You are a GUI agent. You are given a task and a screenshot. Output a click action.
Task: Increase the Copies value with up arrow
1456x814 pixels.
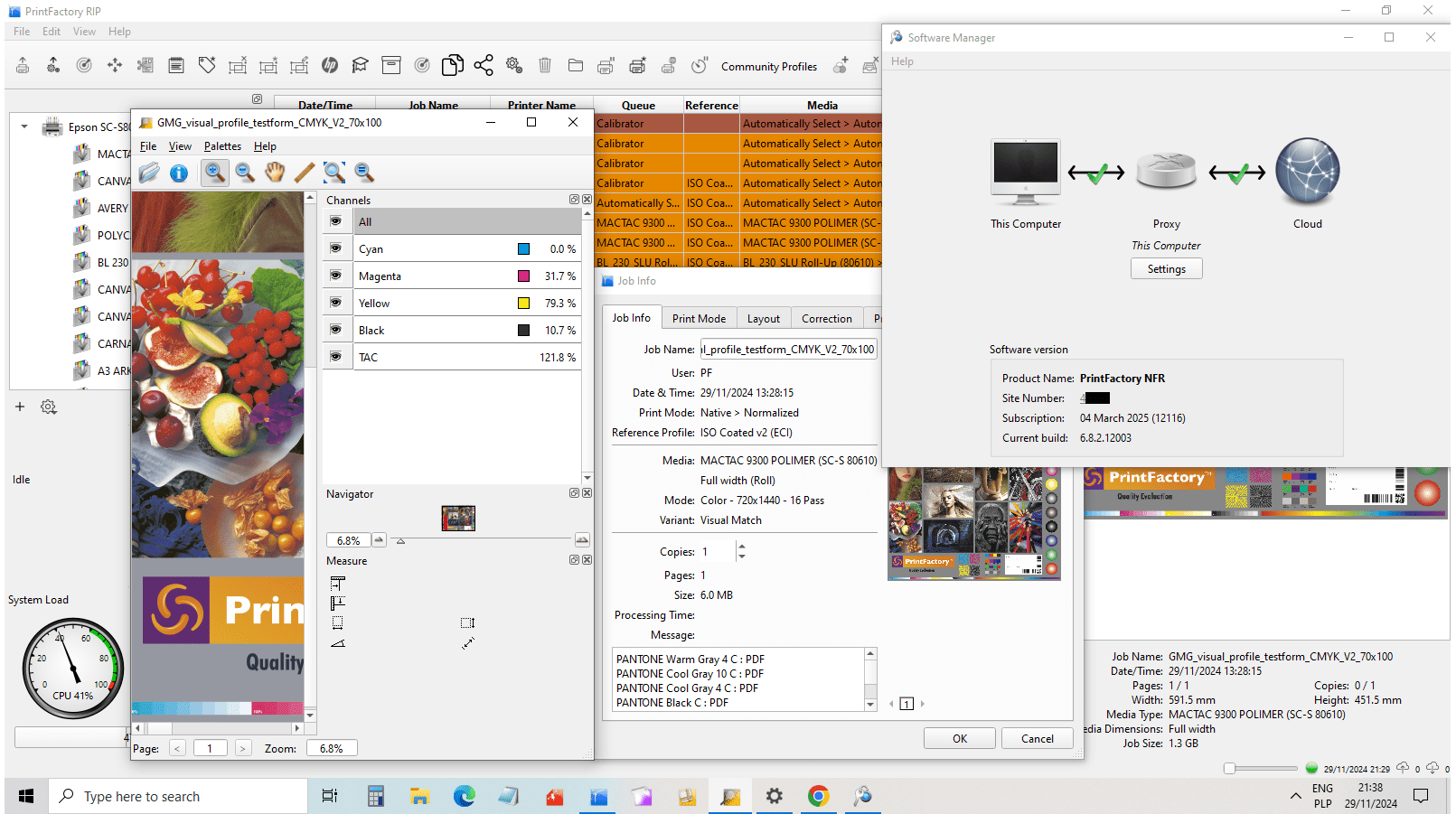(x=742, y=547)
